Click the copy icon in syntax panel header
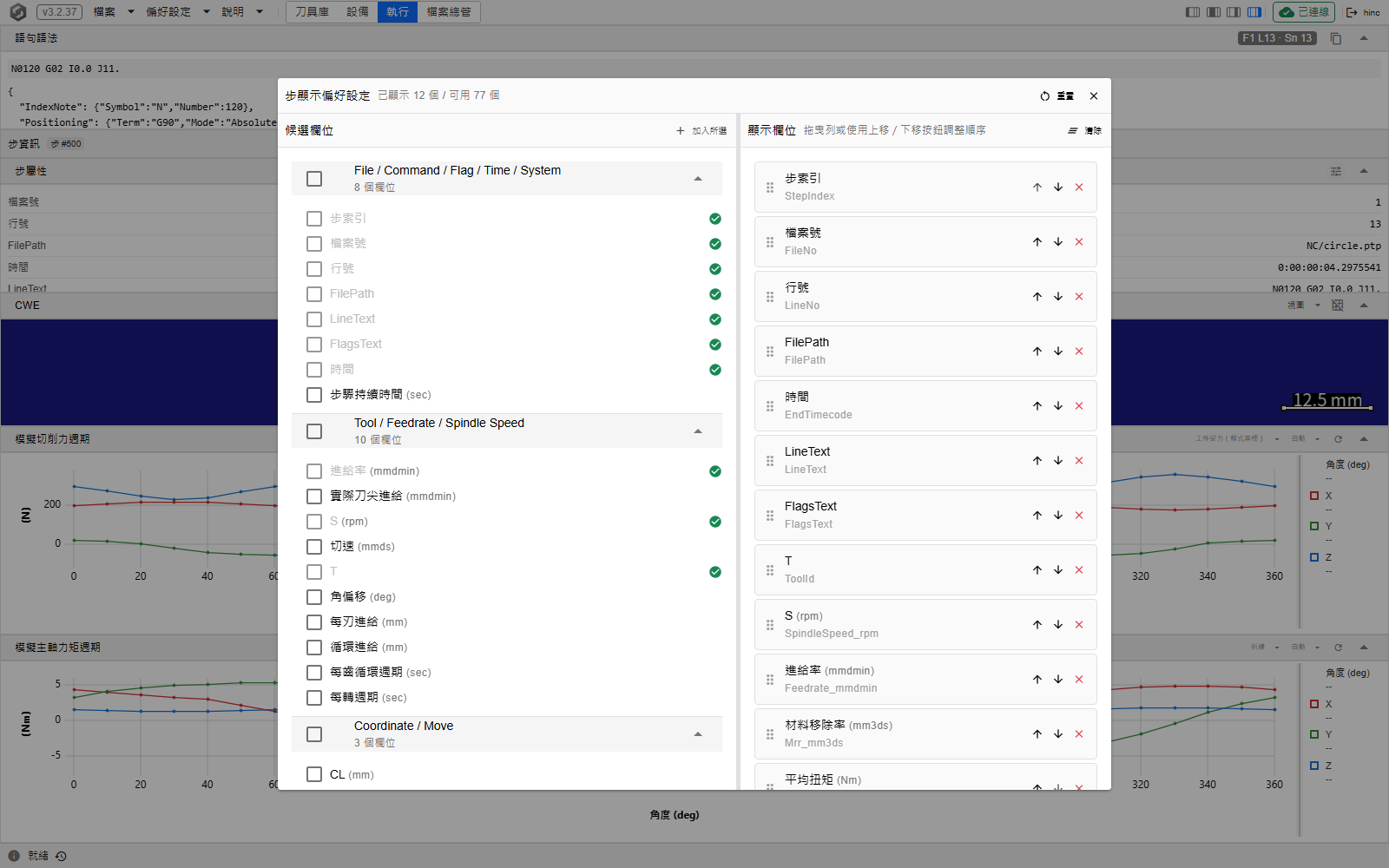1389x868 pixels. pyautogui.click(x=1336, y=38)
